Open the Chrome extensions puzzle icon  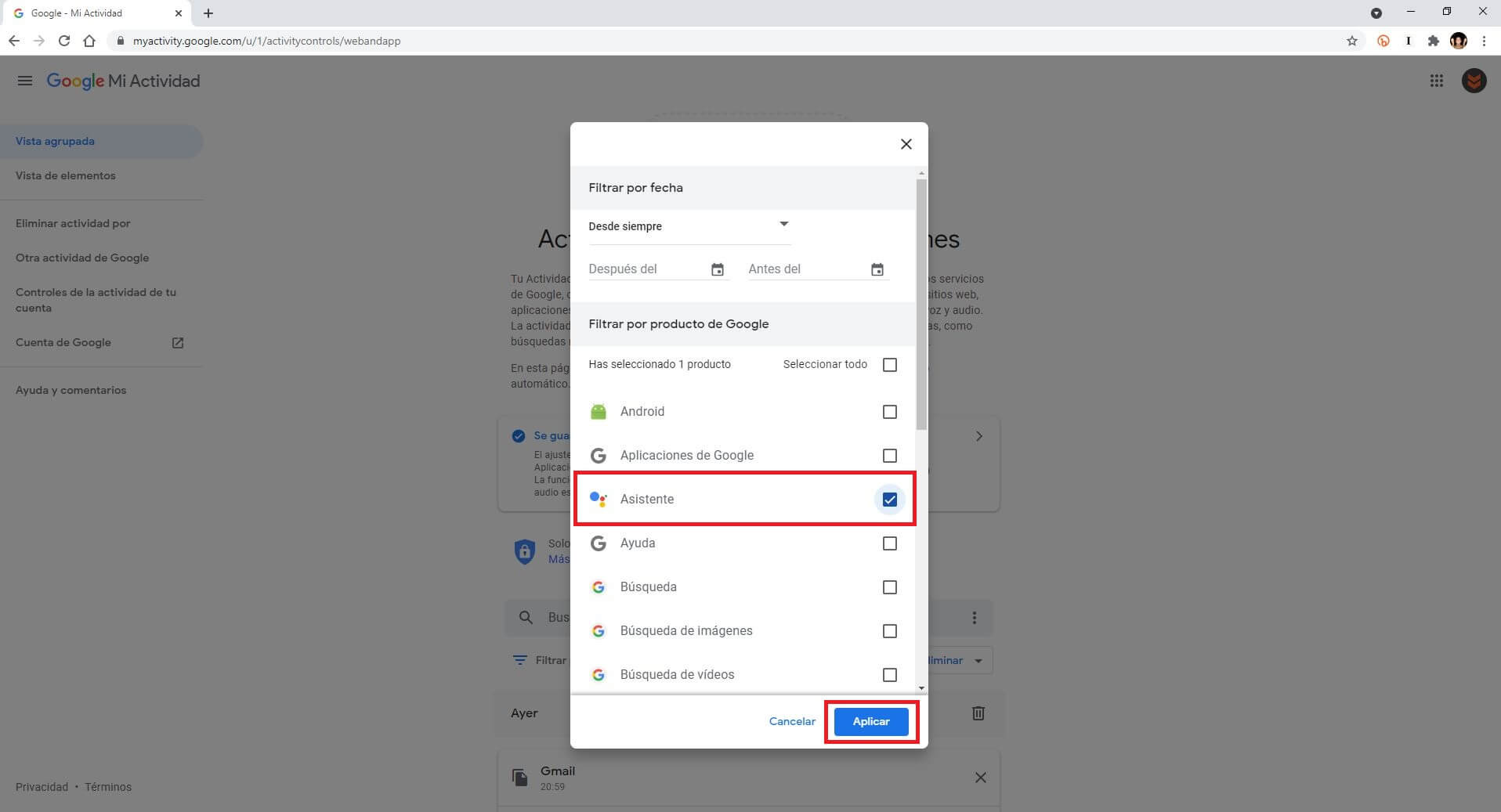click(1434, 41)
